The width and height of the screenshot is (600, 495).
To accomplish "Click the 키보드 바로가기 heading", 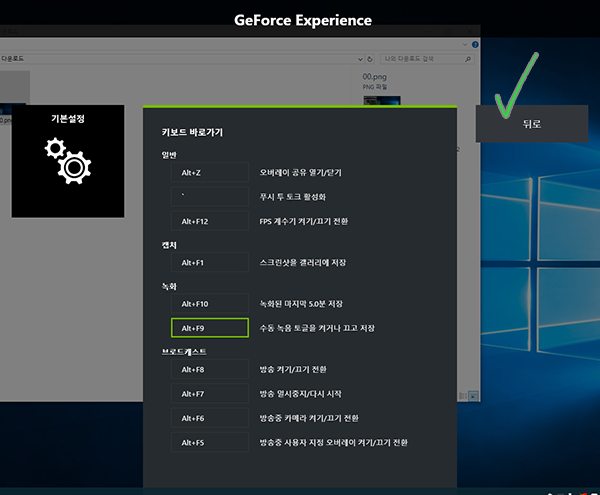I will point(192,132).
